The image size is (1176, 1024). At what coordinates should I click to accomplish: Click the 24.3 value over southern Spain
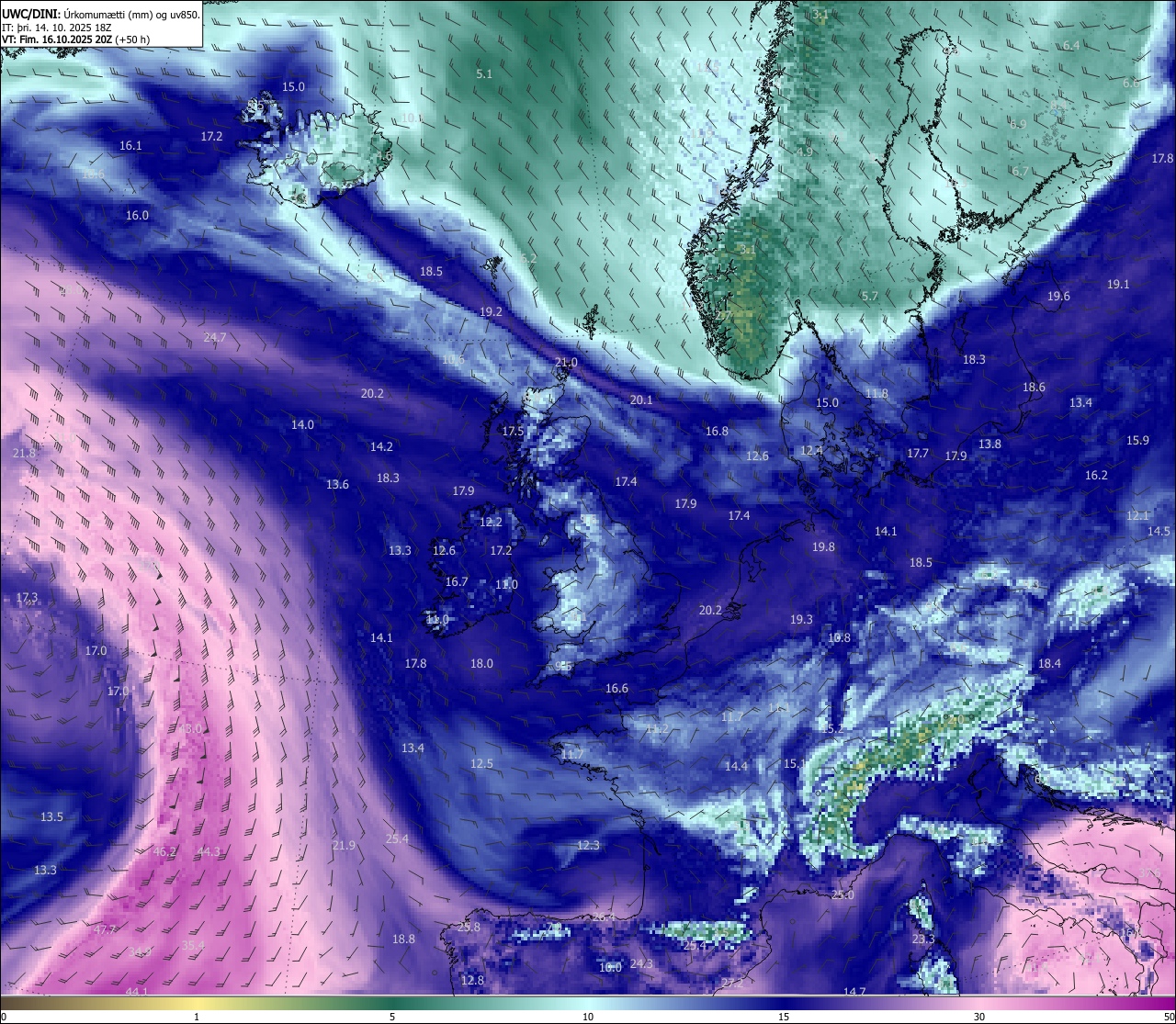coord(641,963)
